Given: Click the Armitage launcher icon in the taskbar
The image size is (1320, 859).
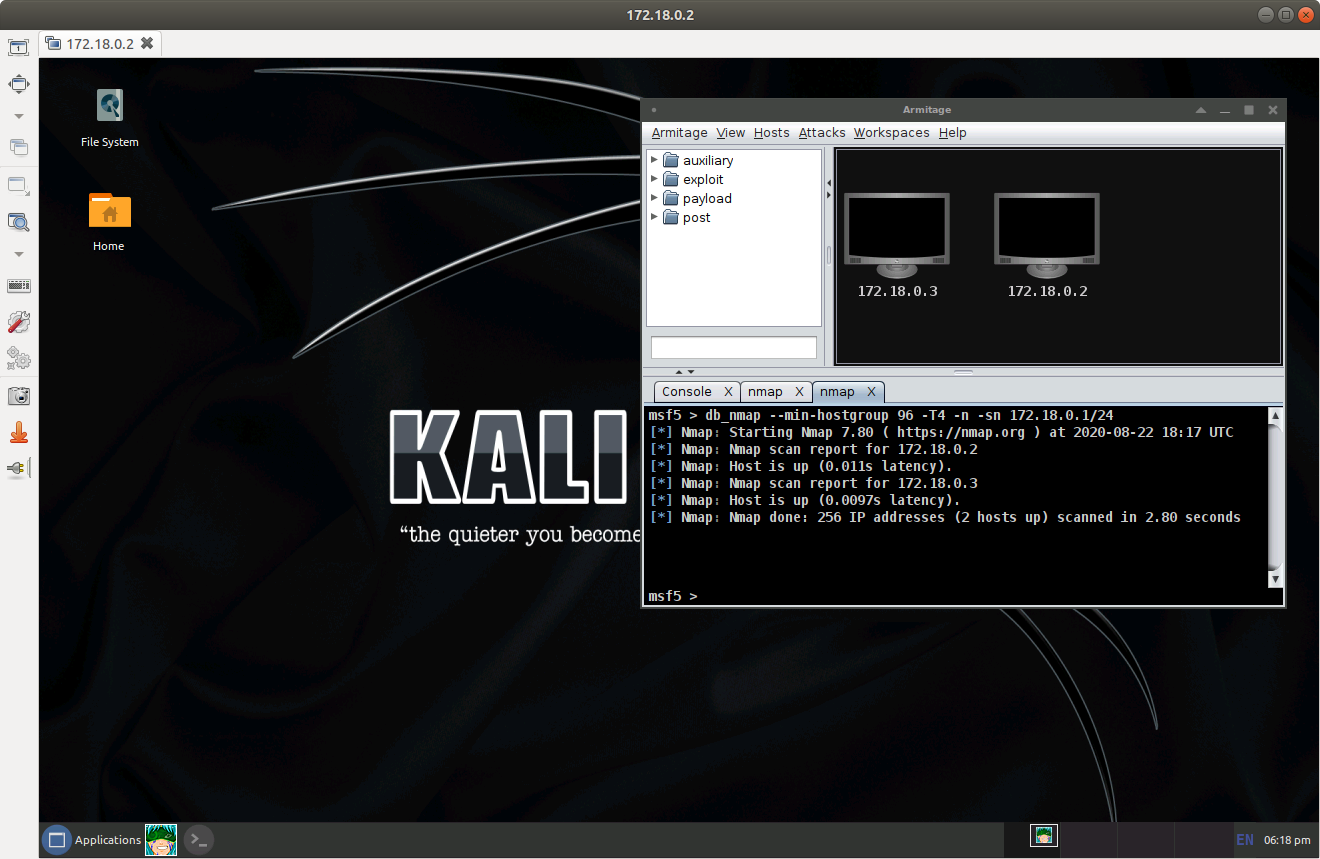Looking at the screenshot, I should [x=161, y=840].
